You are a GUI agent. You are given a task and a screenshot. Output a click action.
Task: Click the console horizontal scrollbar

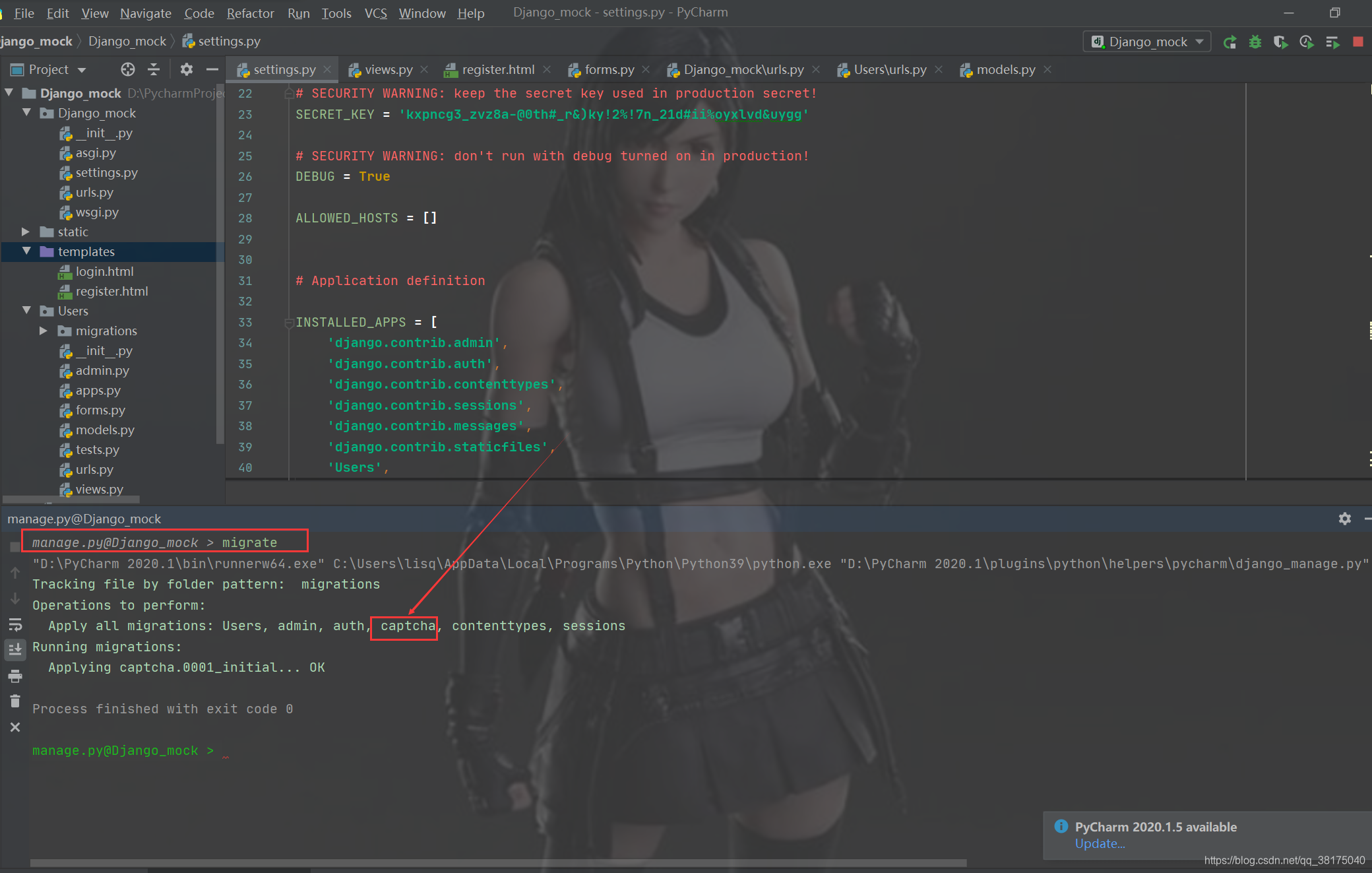tap(498, 862)
